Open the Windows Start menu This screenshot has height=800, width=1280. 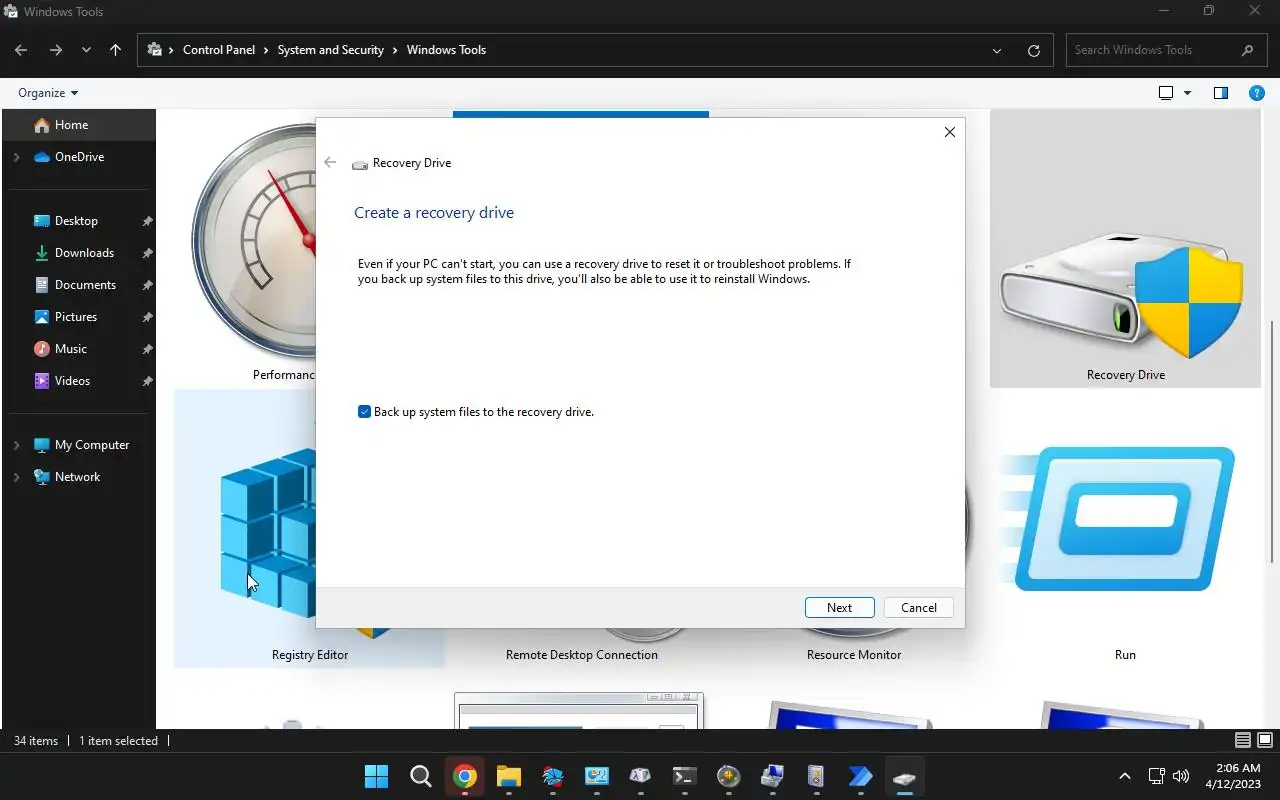click(377, 776)
